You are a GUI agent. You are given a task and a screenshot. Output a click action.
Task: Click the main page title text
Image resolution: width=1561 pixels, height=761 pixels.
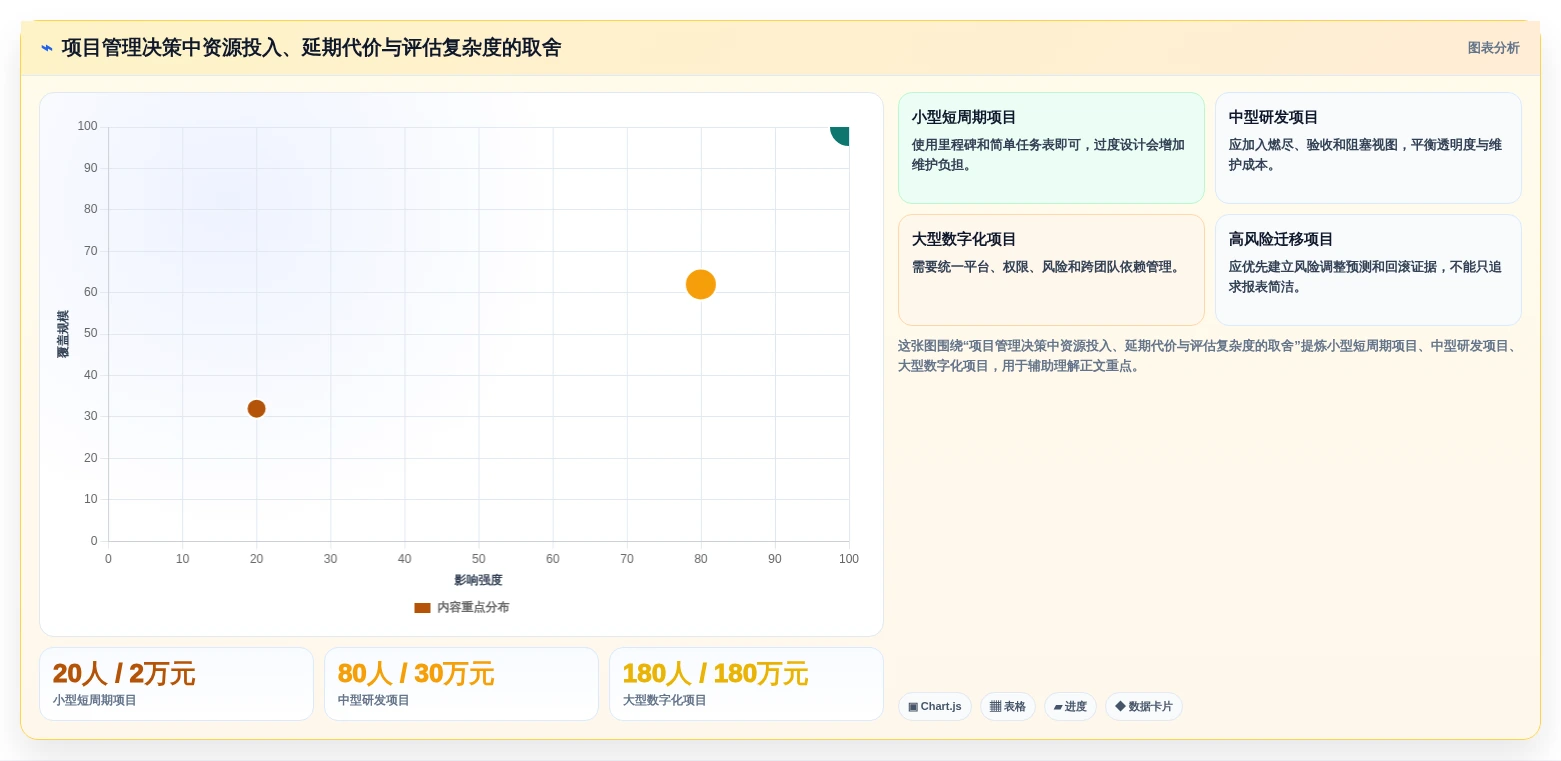311,48
